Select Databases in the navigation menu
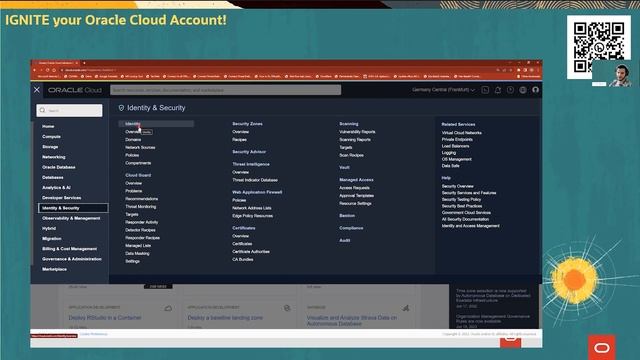 coord(53,177)
